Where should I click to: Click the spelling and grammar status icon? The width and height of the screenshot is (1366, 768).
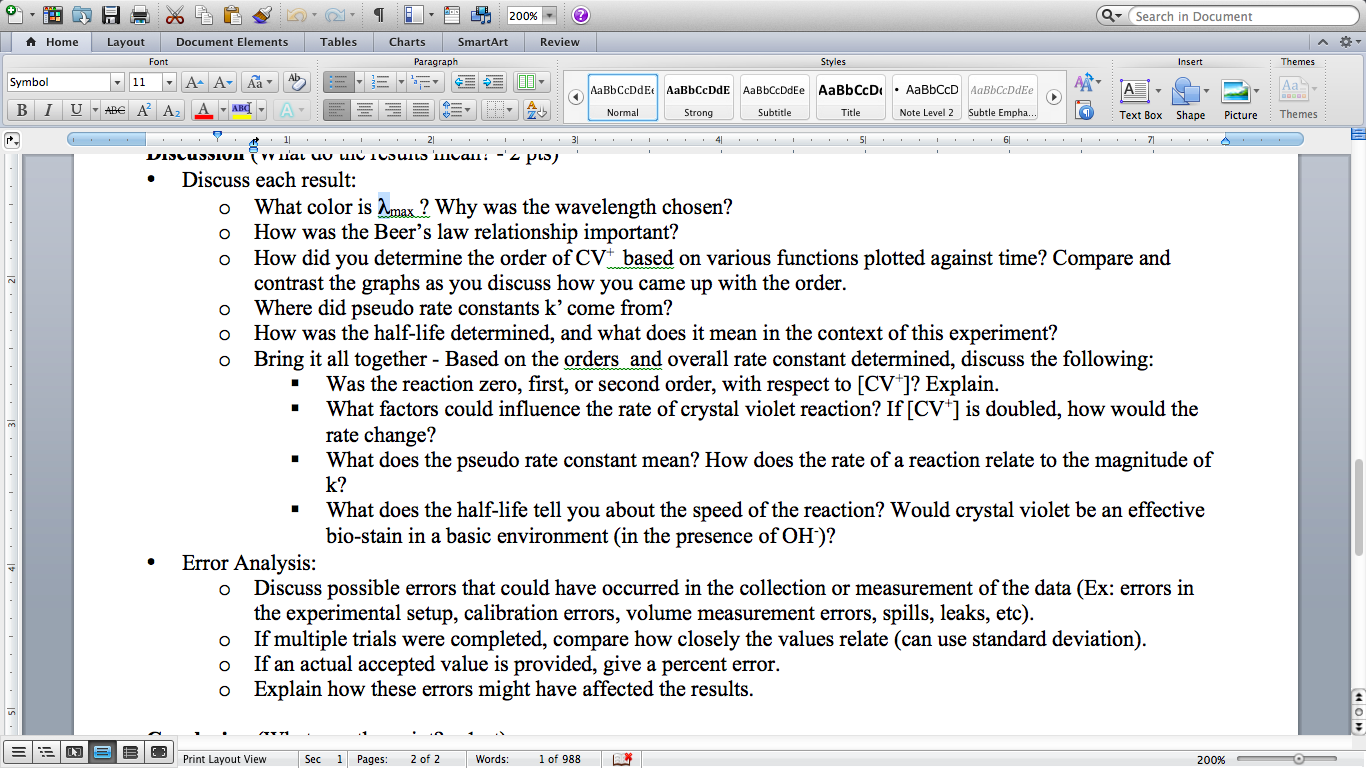pyautogui.click(x=622, y=759)
